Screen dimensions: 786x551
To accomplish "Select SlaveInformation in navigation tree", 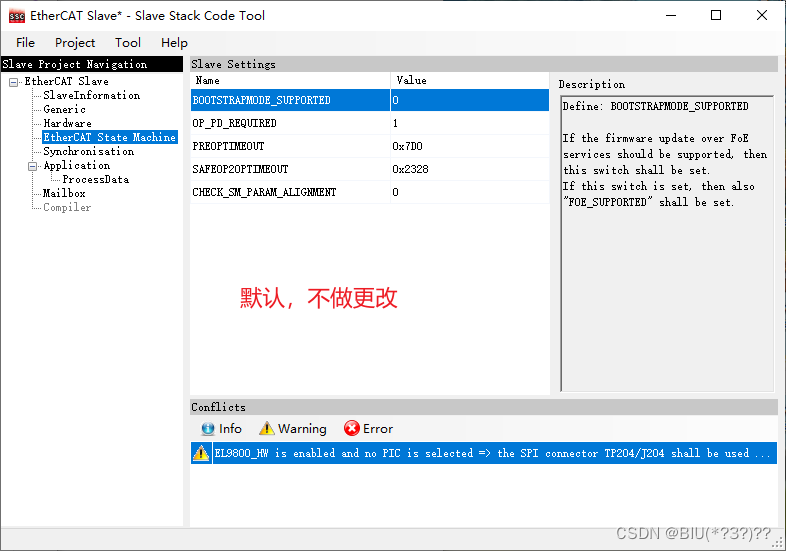I will (91, 95).
